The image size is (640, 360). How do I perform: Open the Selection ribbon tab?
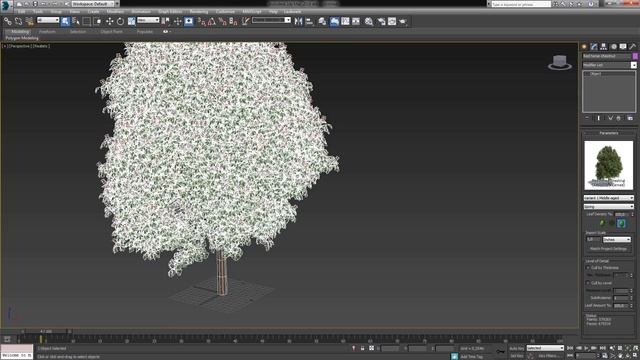coord(78,32)
